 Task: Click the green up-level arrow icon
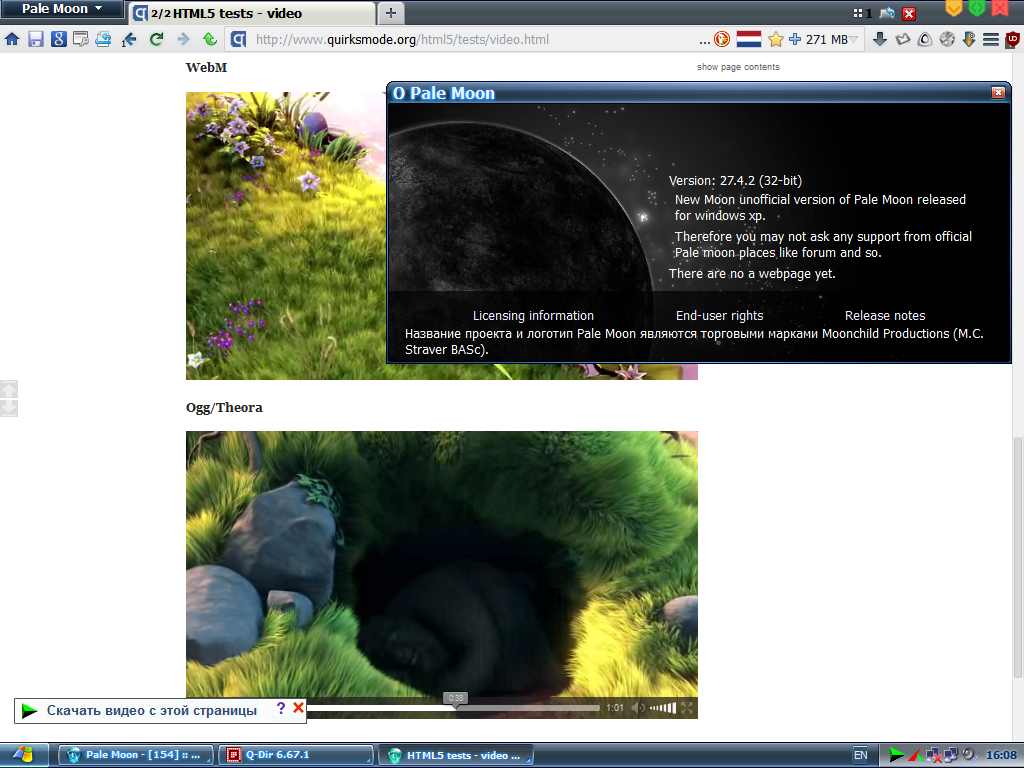pyautogui.click(x=210, y=39)
